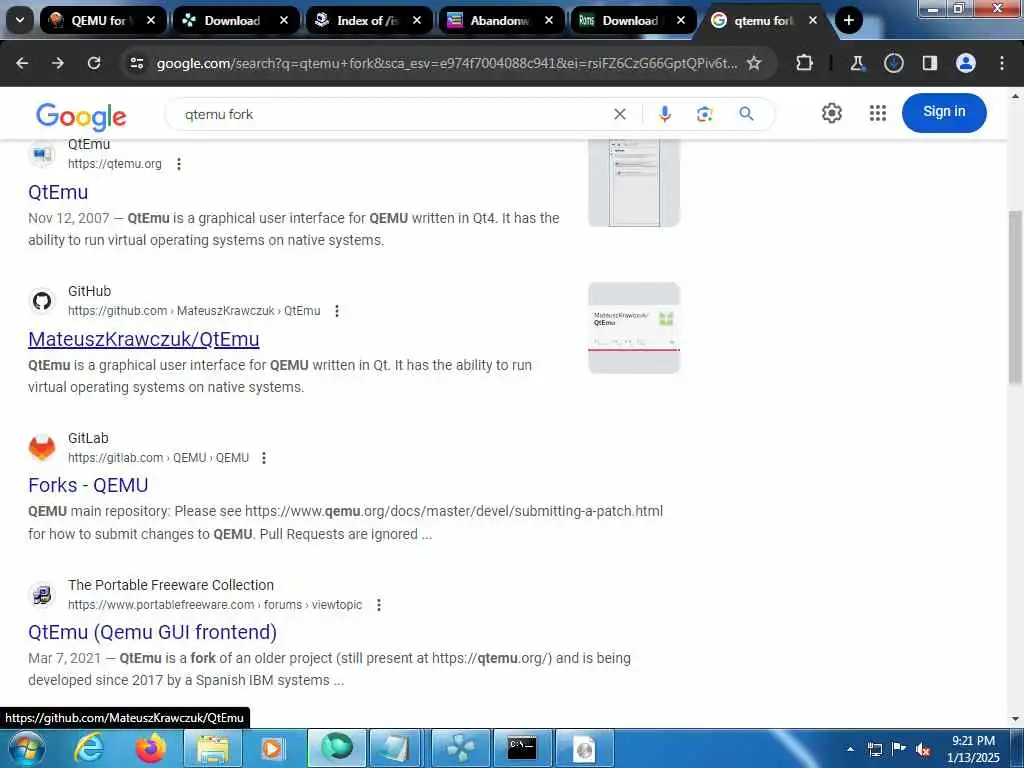This screenshot has height=768, width=1024.
Task: Go forward in browser history
Action: [x=58, y=63]
